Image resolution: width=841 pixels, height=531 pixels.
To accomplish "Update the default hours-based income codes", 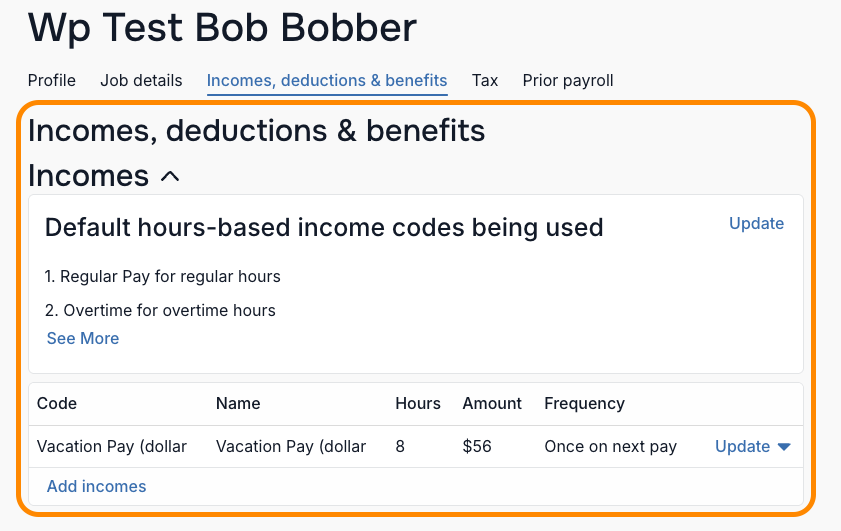I will point(756,223).
